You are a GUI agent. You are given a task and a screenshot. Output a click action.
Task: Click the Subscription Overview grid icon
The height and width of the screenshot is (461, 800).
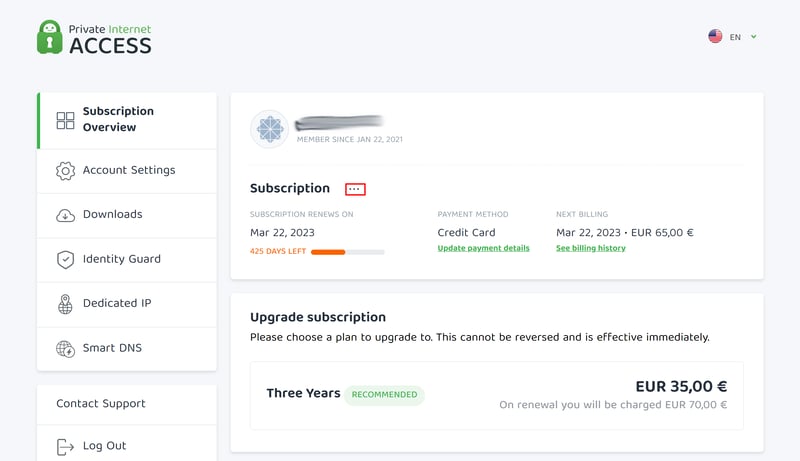pos(65,120)
